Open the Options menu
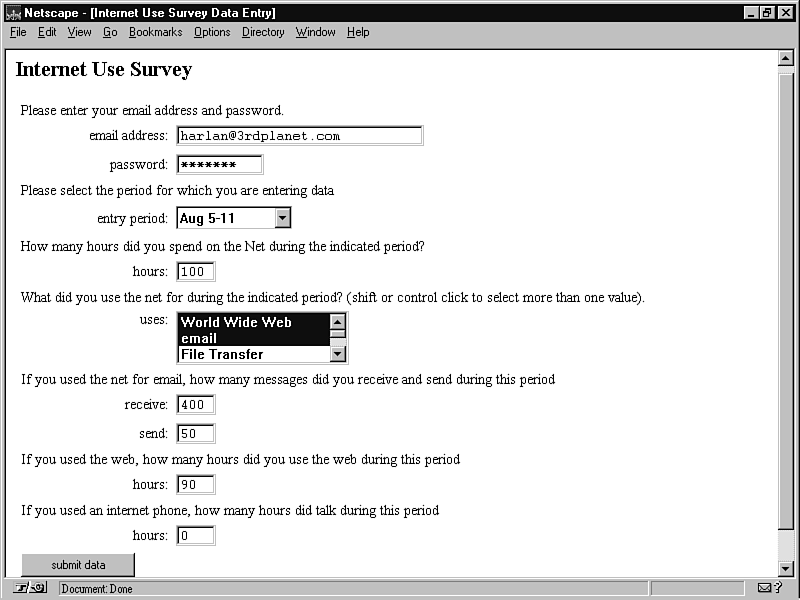This screenshot has width=800, height=600. pyautogui.click(x=212, y=32)
